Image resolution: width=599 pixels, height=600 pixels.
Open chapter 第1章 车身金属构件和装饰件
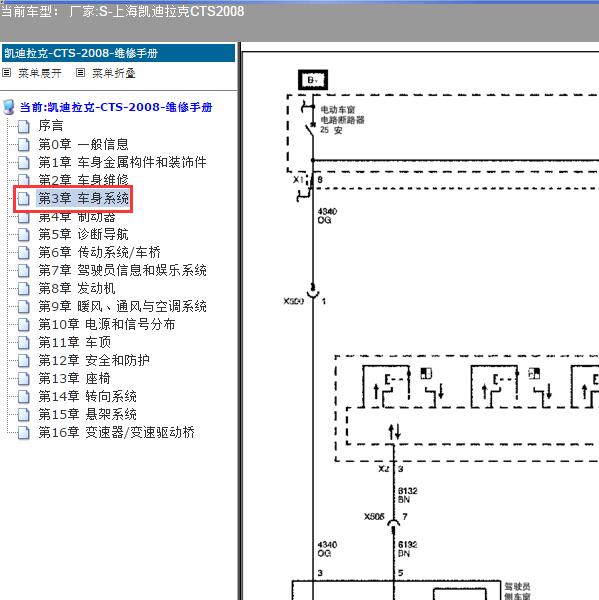click(122, 162)
